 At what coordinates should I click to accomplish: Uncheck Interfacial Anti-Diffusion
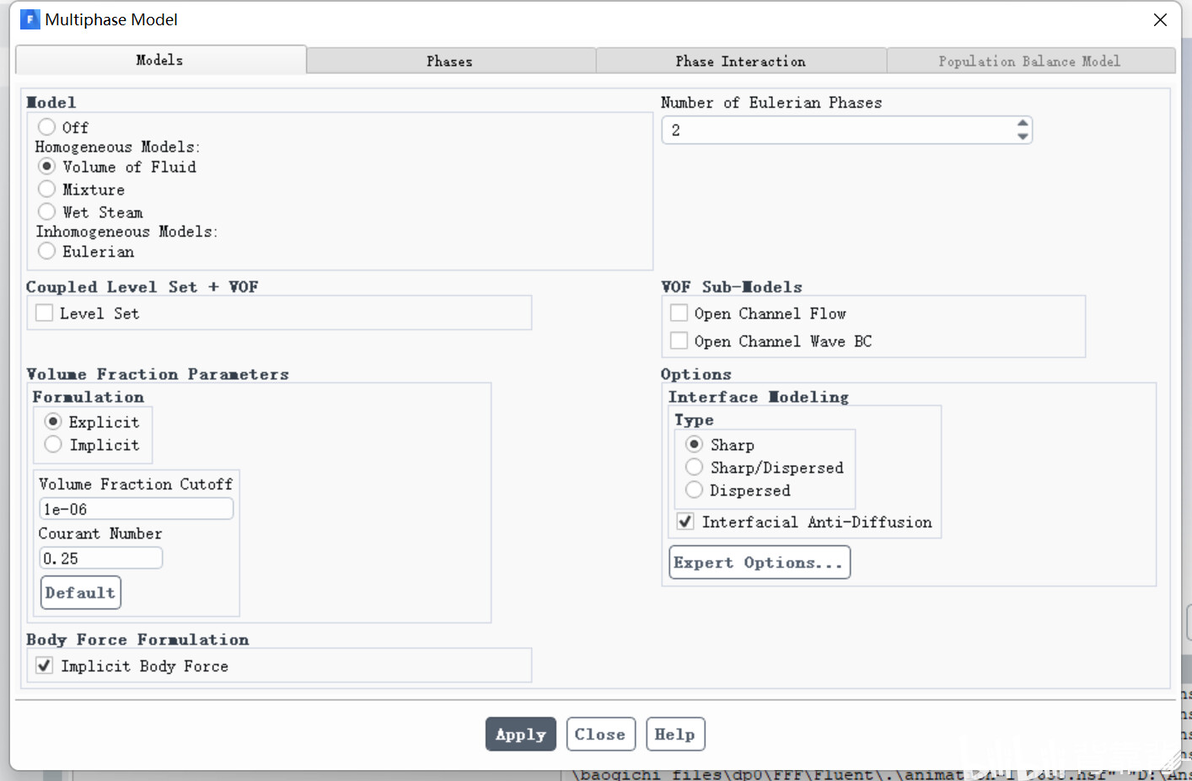click(x=685, y=522)
